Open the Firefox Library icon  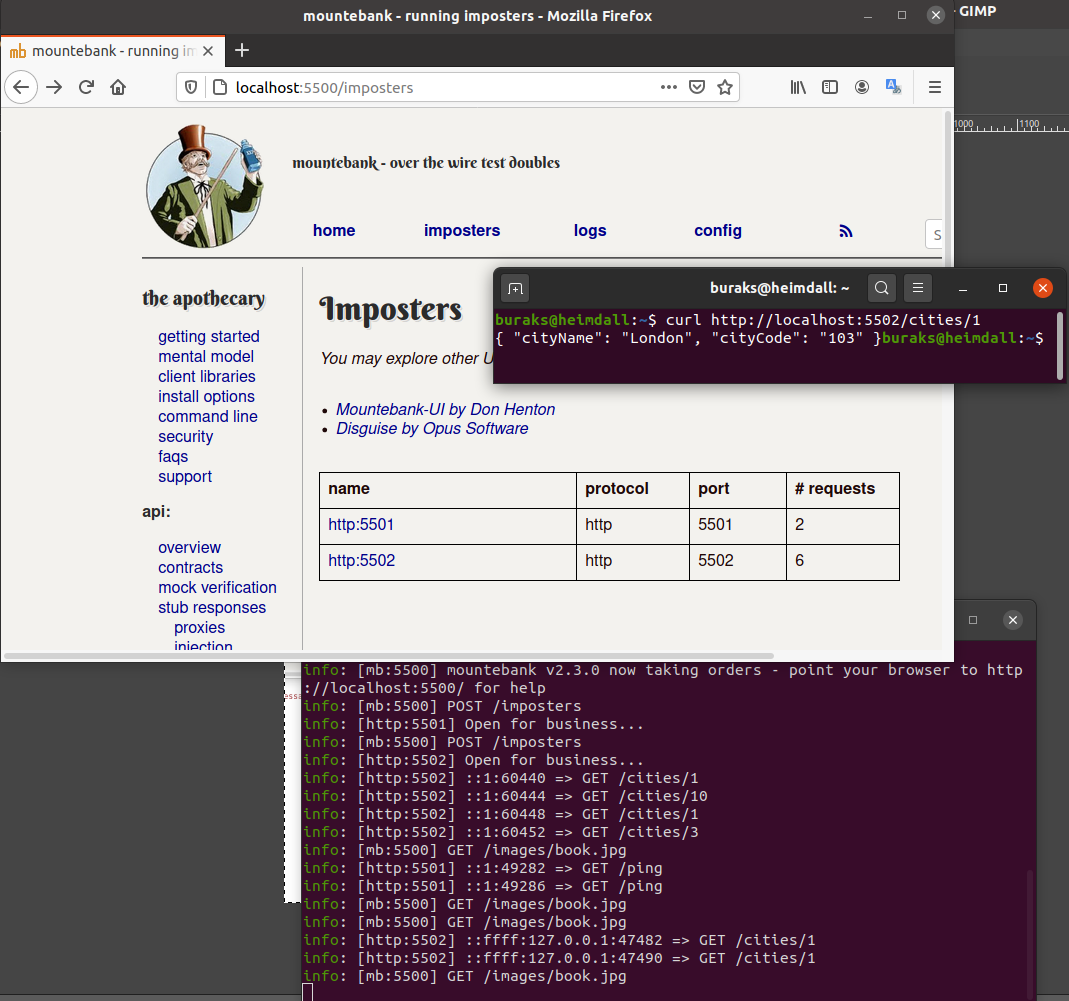tap(798, 87)
